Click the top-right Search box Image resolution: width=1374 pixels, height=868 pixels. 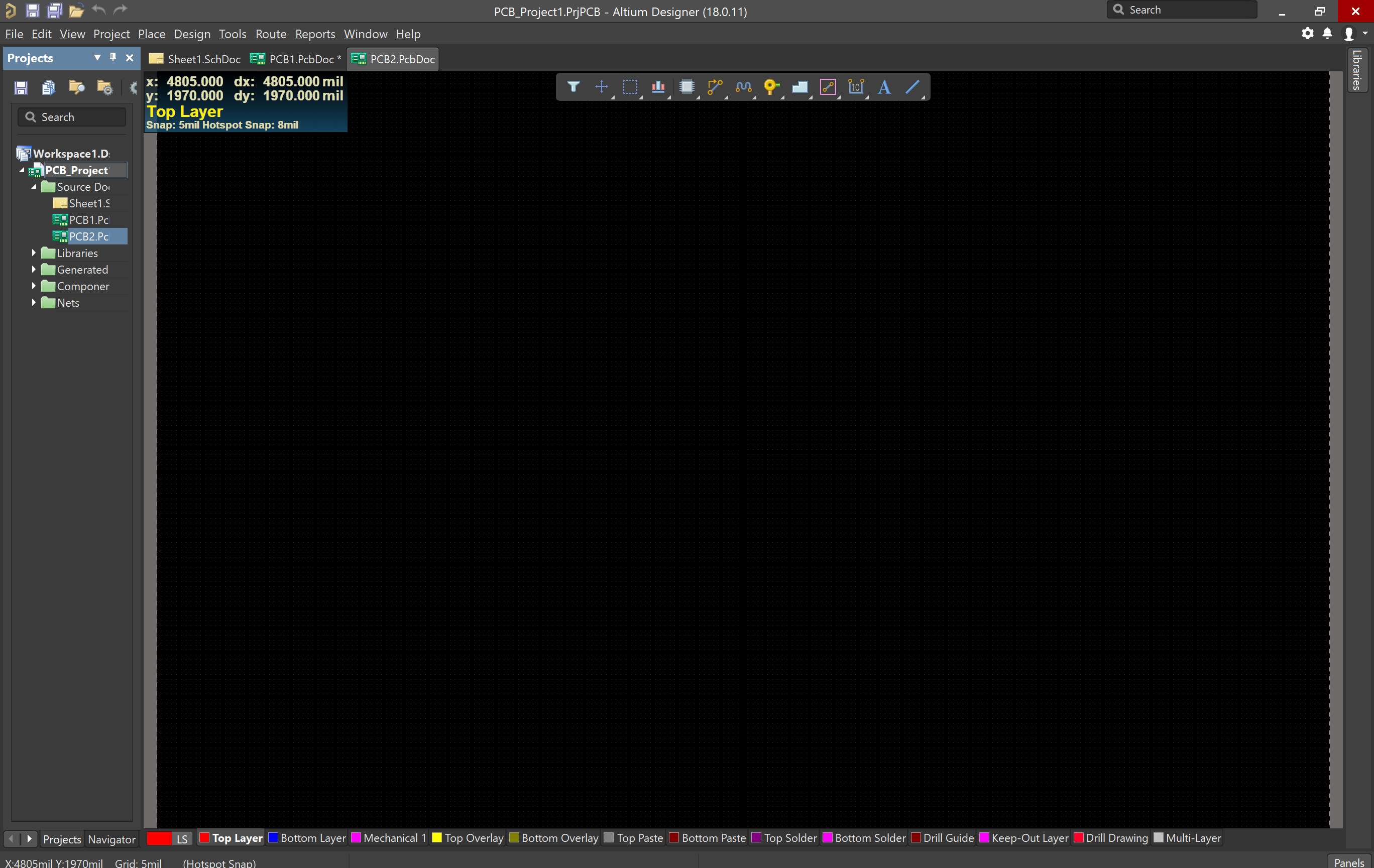point(1182,10)
